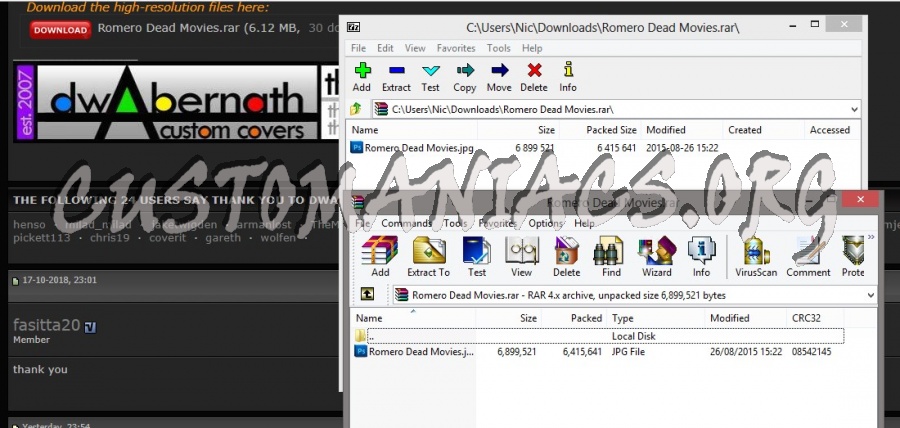The height and width of the screenshot is (428, 900).
Task: Click the Test icon in 7-Zip toolbar
Action: click(x=430, y=71)
